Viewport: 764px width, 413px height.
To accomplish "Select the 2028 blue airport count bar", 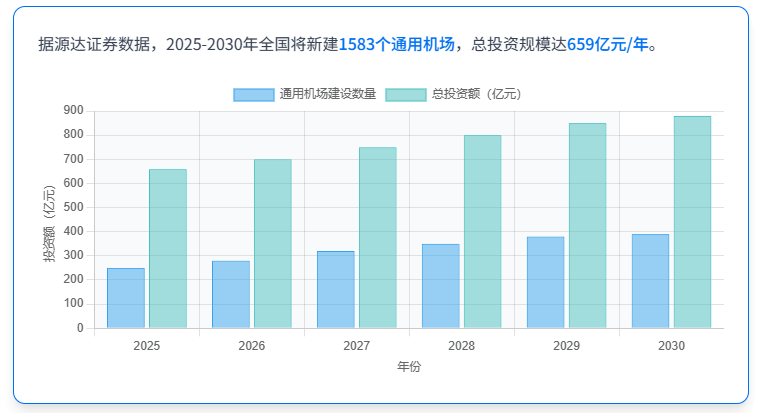I will (x=440, y=286).
